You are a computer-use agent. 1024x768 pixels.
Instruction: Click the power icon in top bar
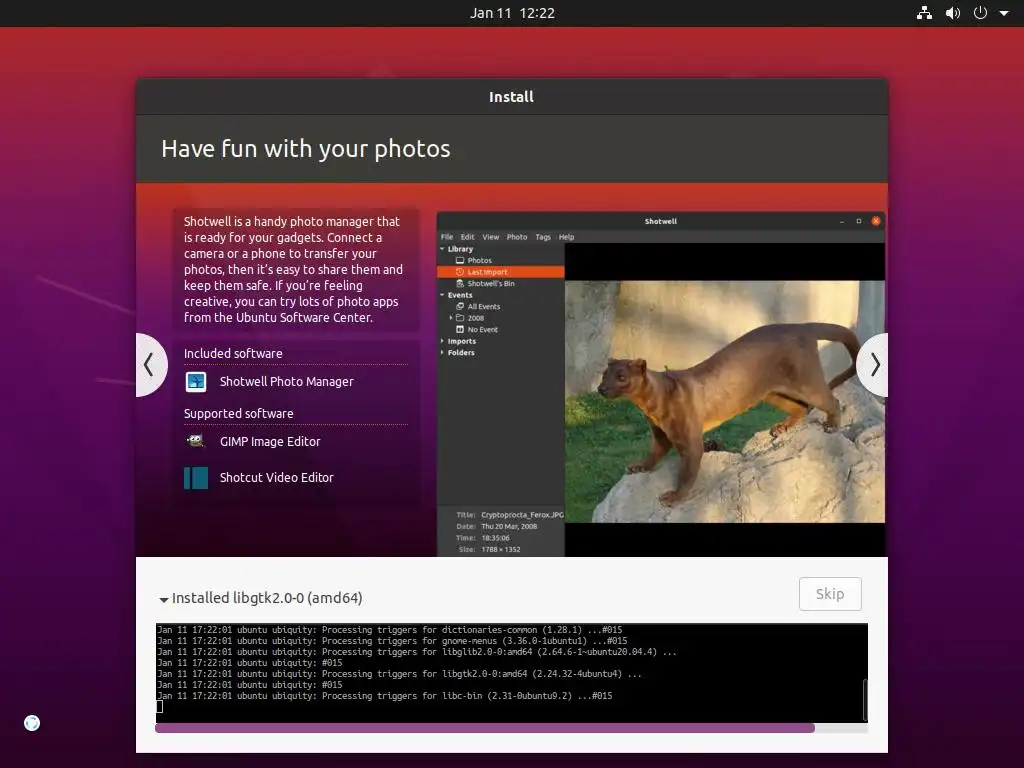pyautogui.click(x=980, y=13)
